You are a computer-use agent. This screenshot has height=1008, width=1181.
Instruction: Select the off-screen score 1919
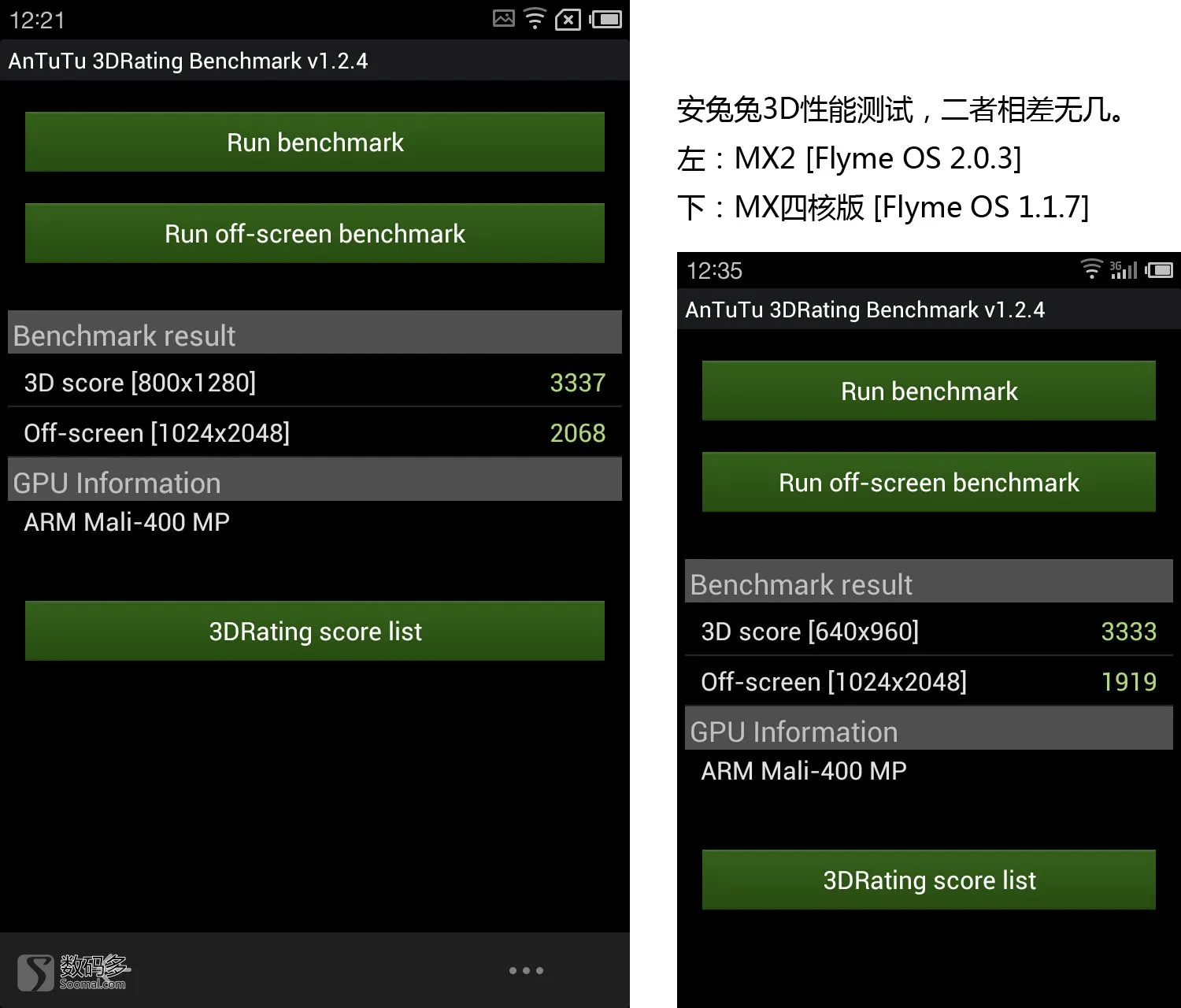(x=1128, y=682)
